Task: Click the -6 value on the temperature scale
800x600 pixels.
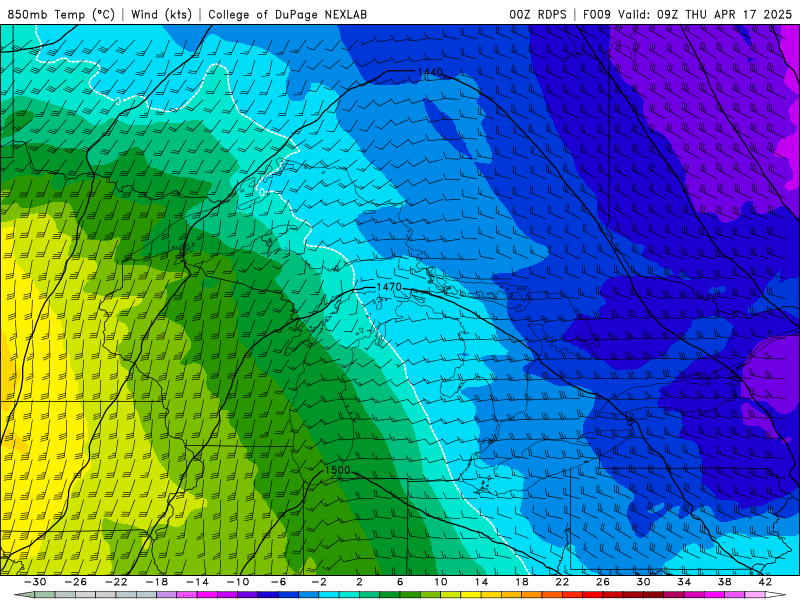Action: coord(278,582)
